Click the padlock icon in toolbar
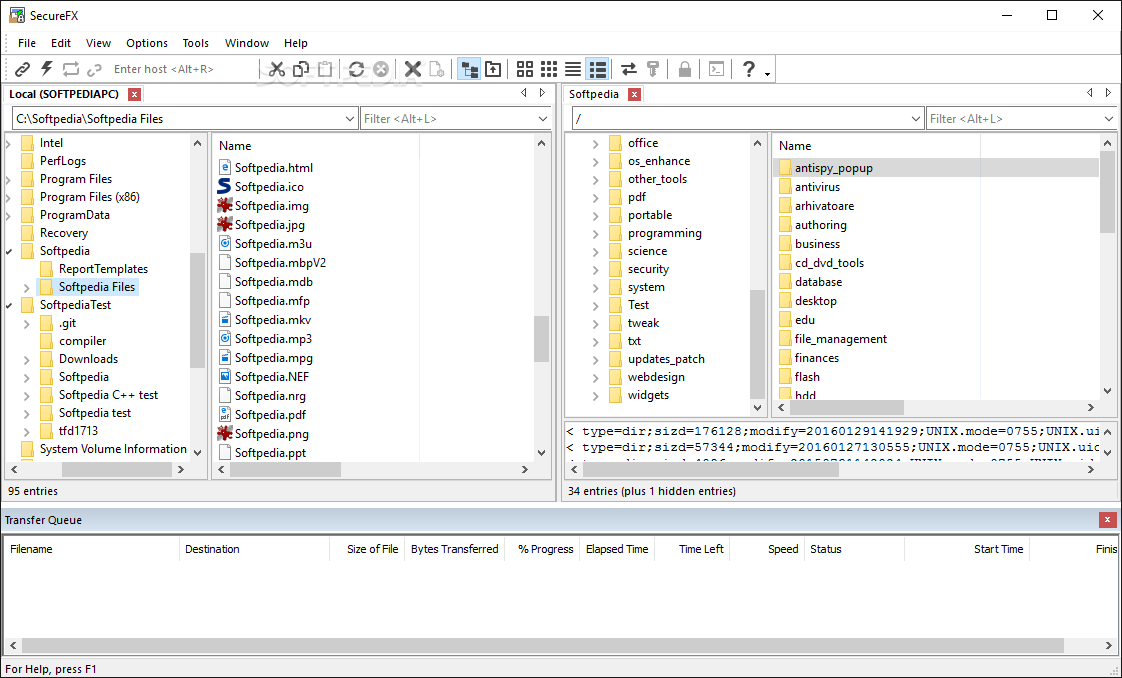Viewport: 1122px width, 678px height. [x=685, y=69]
